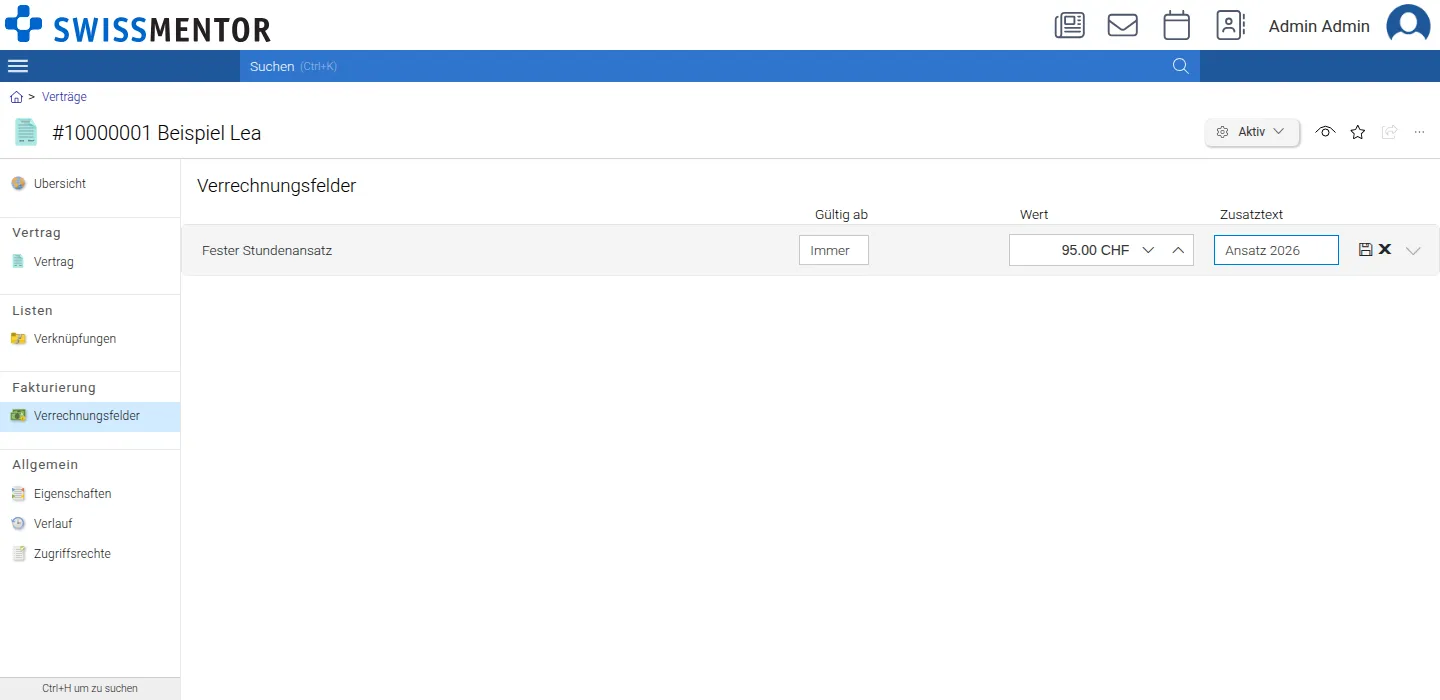Image resolution: width=1440 pixels, height=700 pixels.
Task: Click the '#10000001 Beispiel Lea' title
Action: coord(157,133)
